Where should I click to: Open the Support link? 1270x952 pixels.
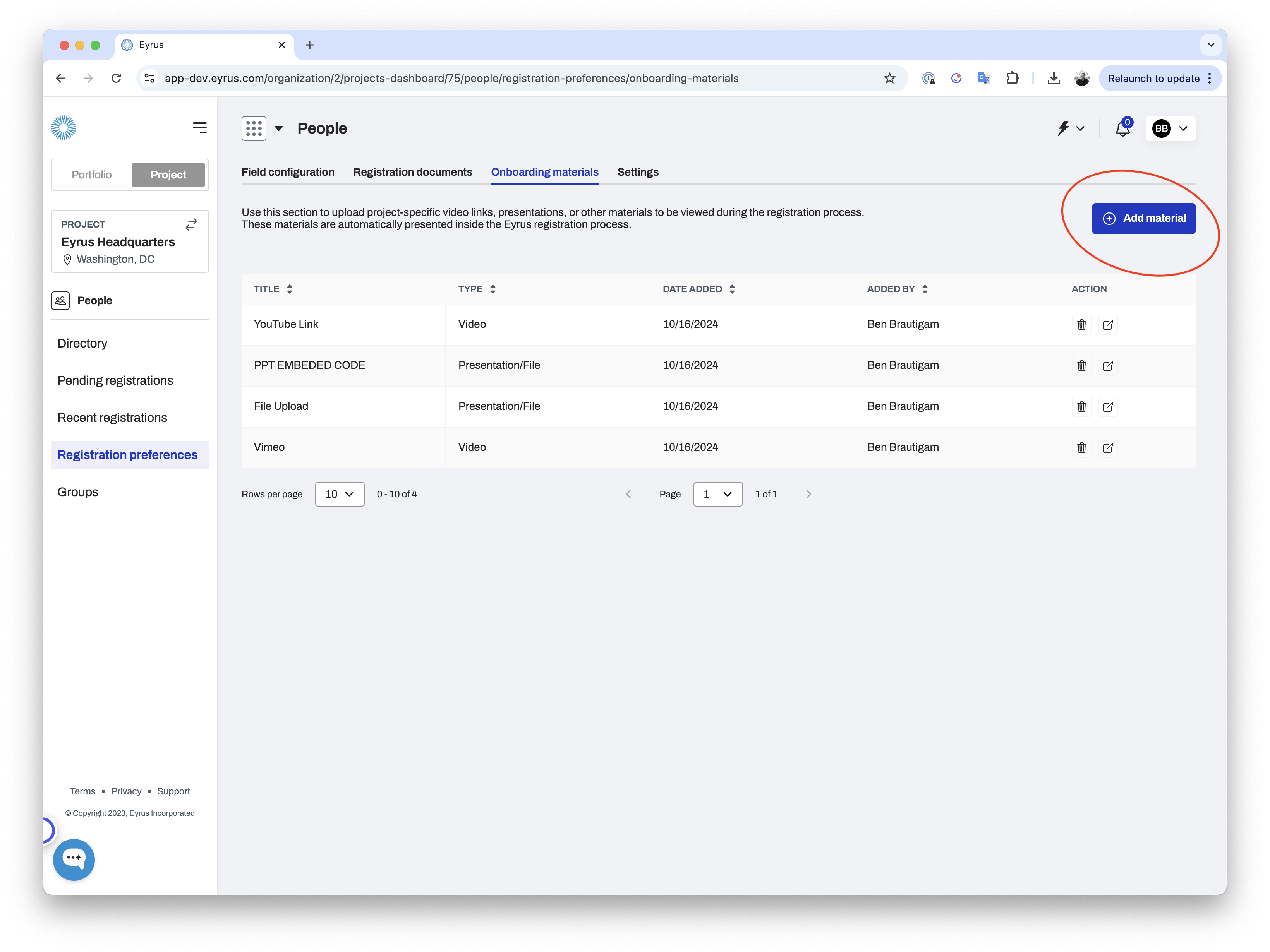tap(173, 791)
